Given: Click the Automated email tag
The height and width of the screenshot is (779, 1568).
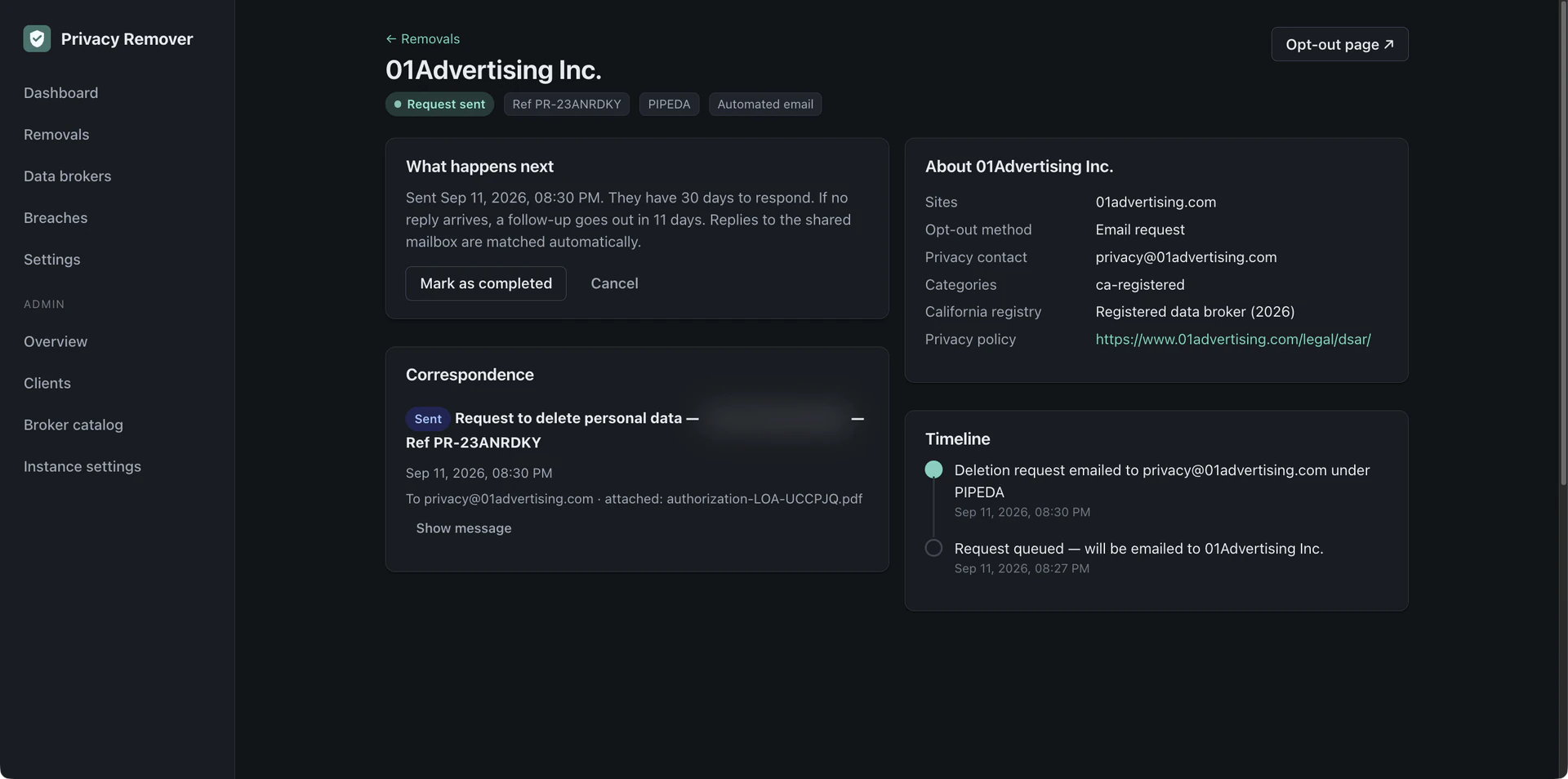Looking at the screenshot, I should pos(765,105).
